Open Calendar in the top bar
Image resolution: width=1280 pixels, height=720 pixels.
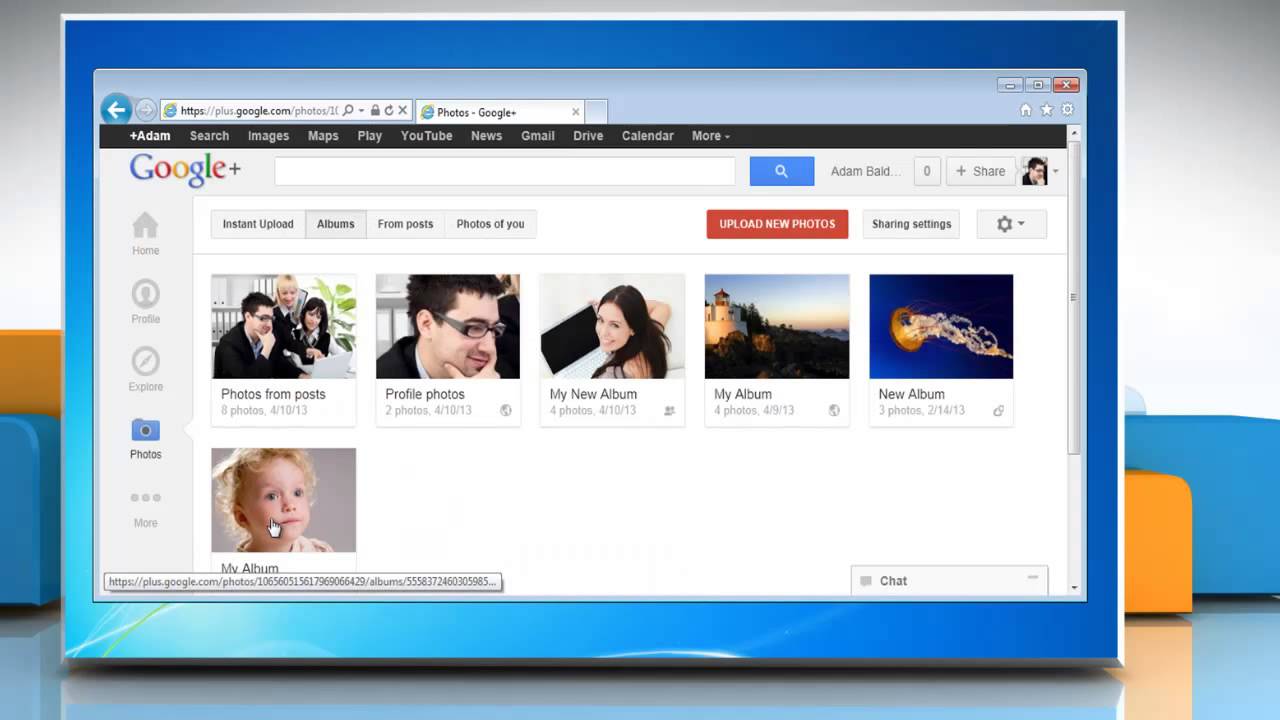tap(648, 136)
